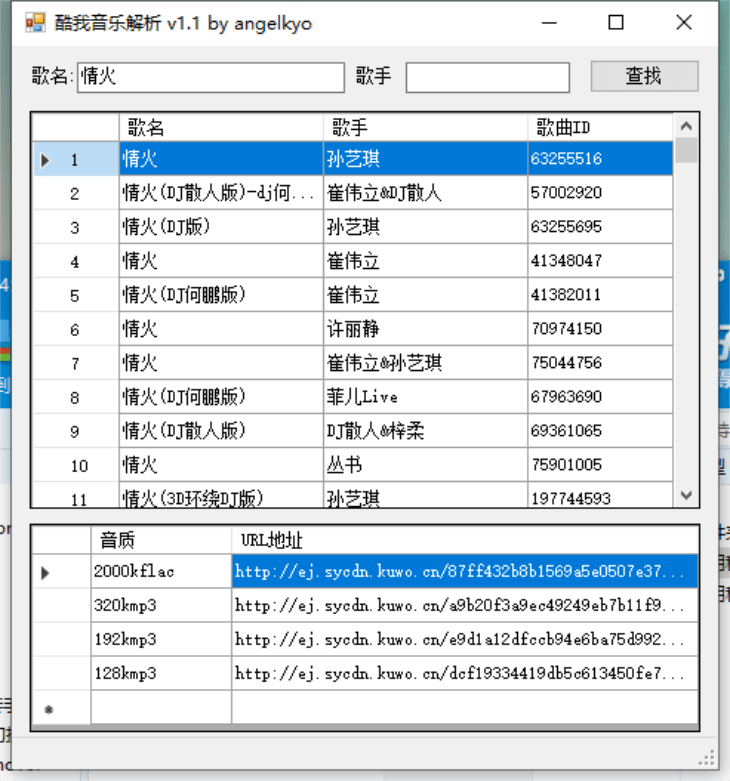Screen dimensions: 730x781
Task: Select row header number 5
Action: [x=76, y=295]
